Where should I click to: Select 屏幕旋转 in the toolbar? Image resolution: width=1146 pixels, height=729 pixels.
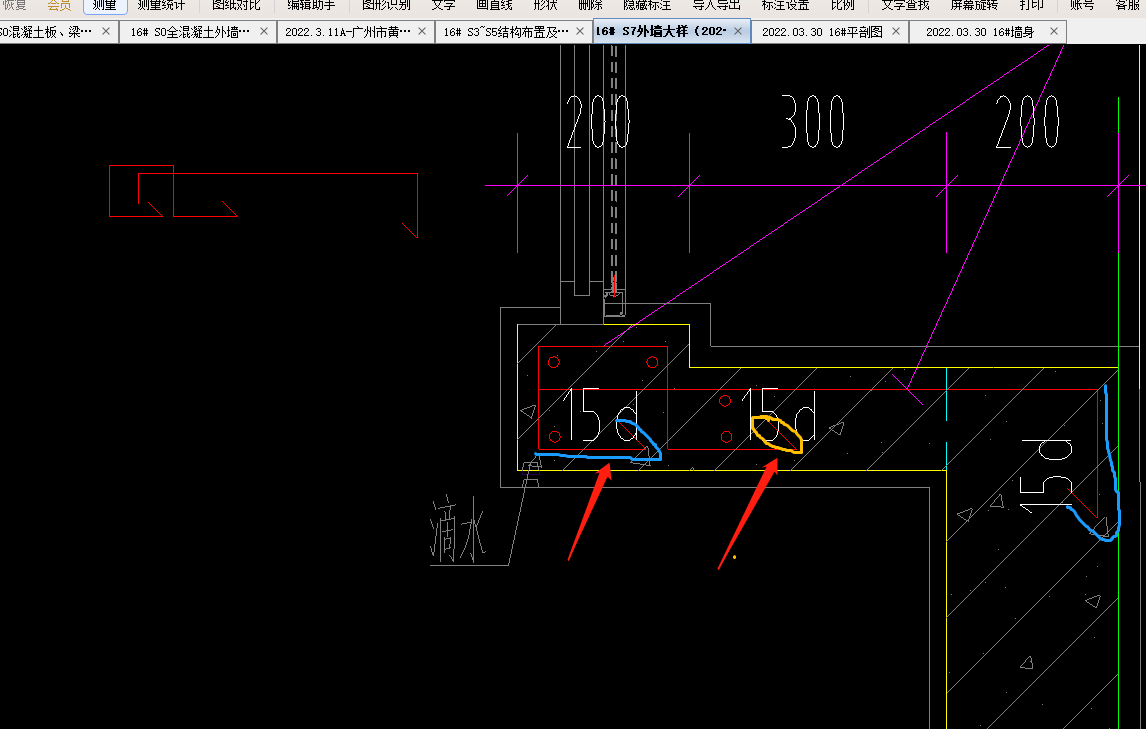[x=974, y=5]
